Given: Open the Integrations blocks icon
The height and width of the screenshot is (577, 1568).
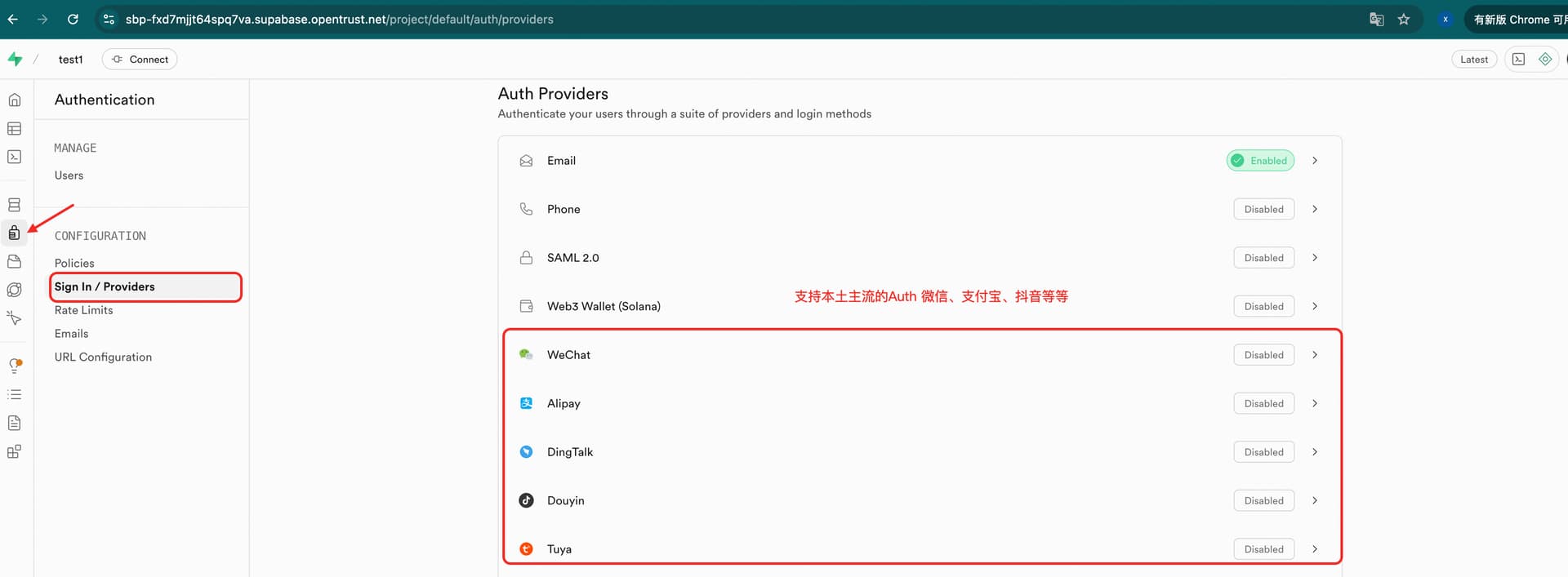Looking at the screenshot, I should 14,451.
